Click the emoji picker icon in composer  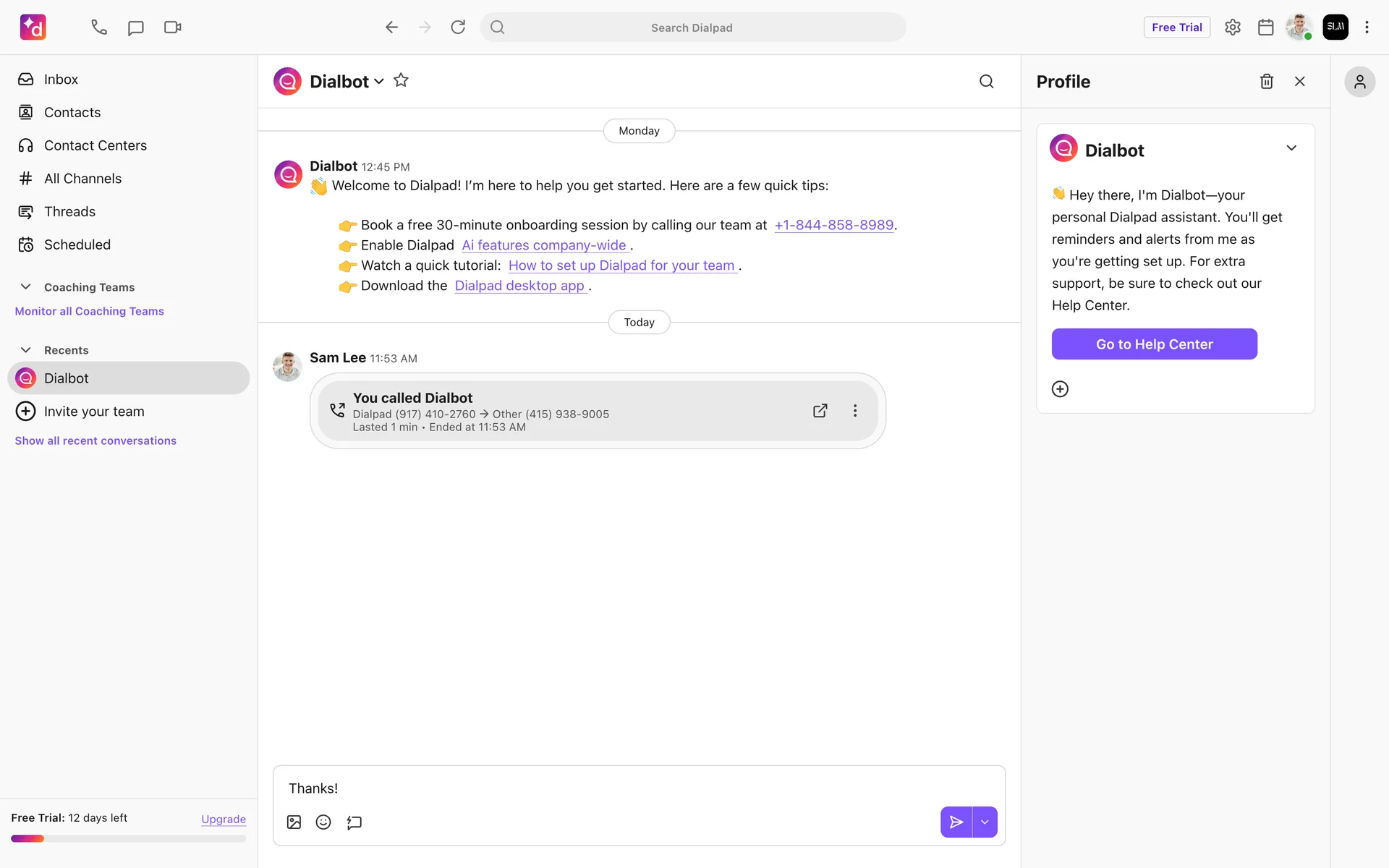(x=323, y=822)
